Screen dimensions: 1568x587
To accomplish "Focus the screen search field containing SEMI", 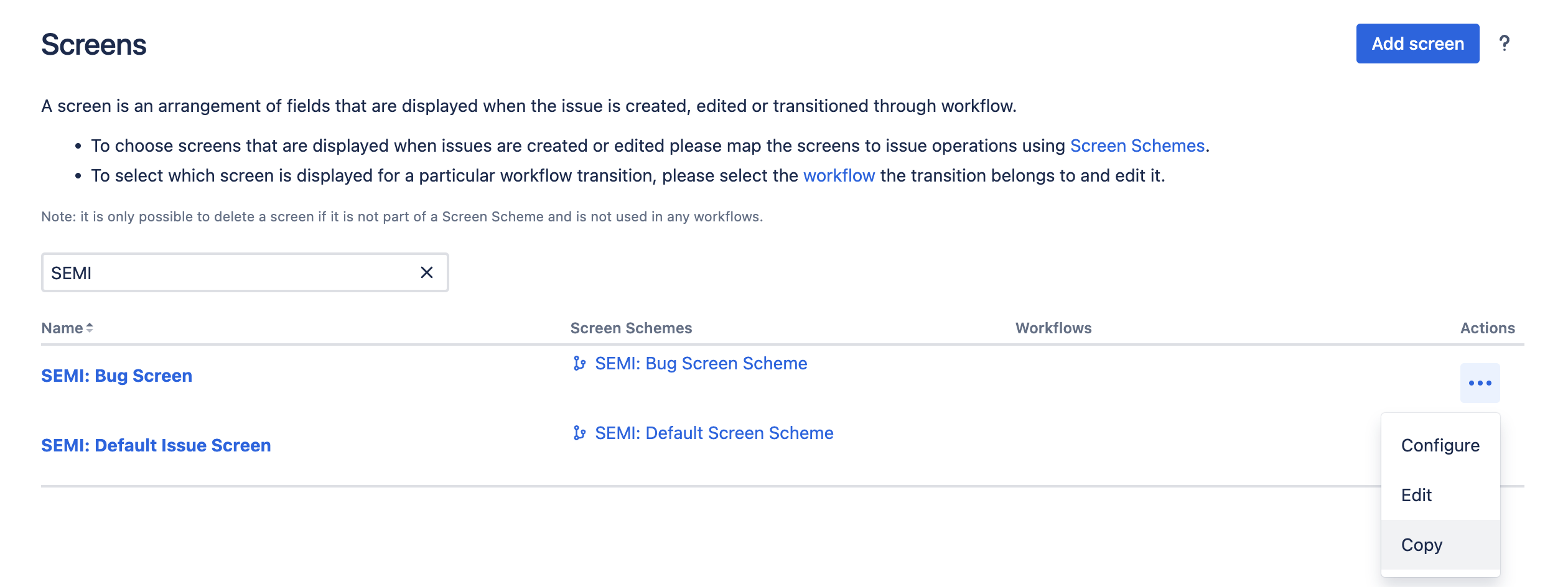I will click(x=230, y=273).
